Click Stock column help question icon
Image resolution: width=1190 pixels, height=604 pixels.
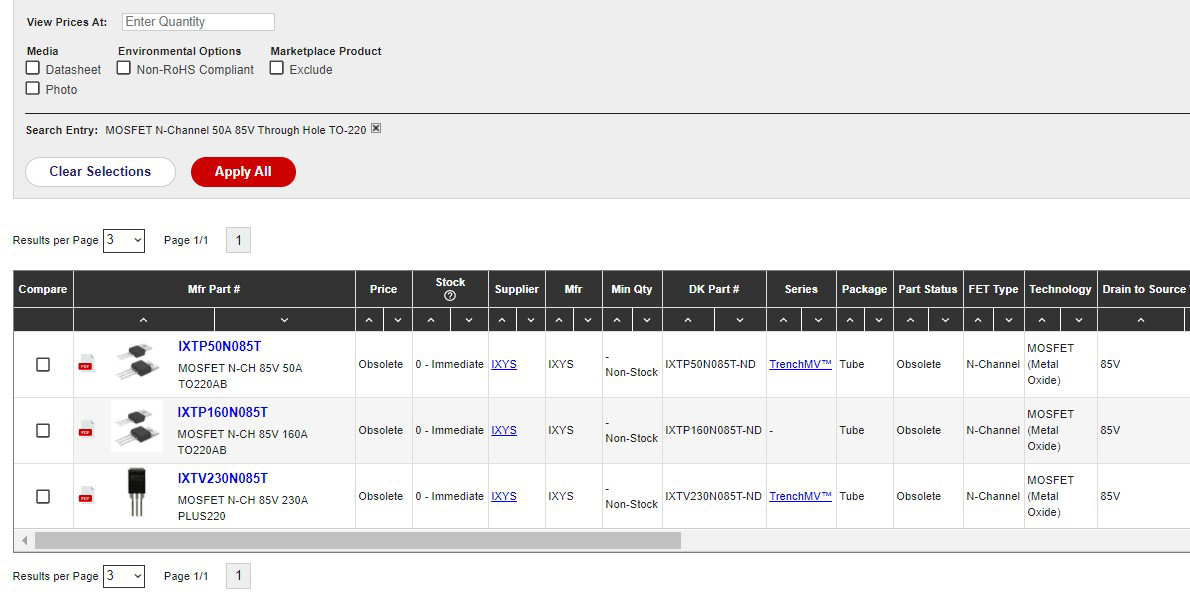tap(450, 296)
